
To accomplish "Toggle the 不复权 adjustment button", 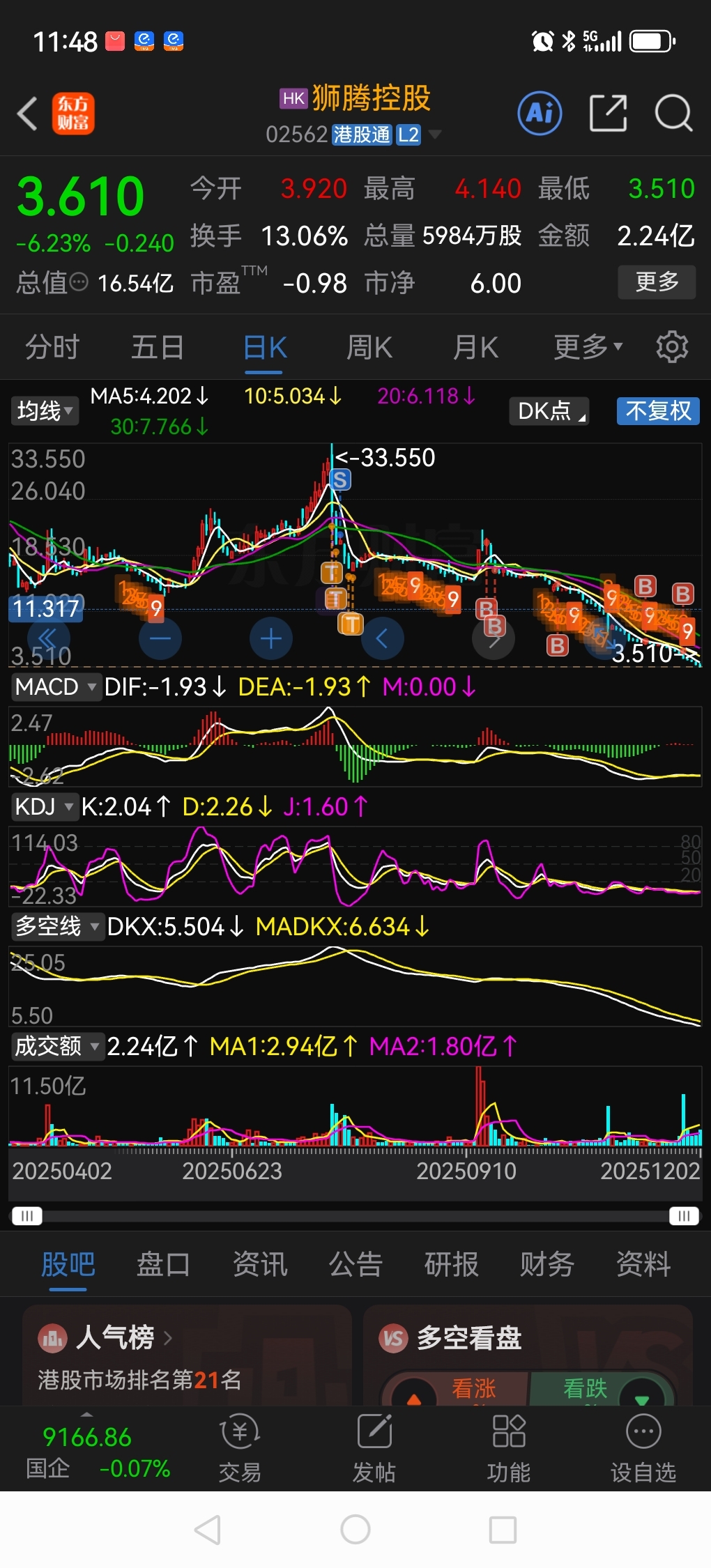I will pos(658,411).
